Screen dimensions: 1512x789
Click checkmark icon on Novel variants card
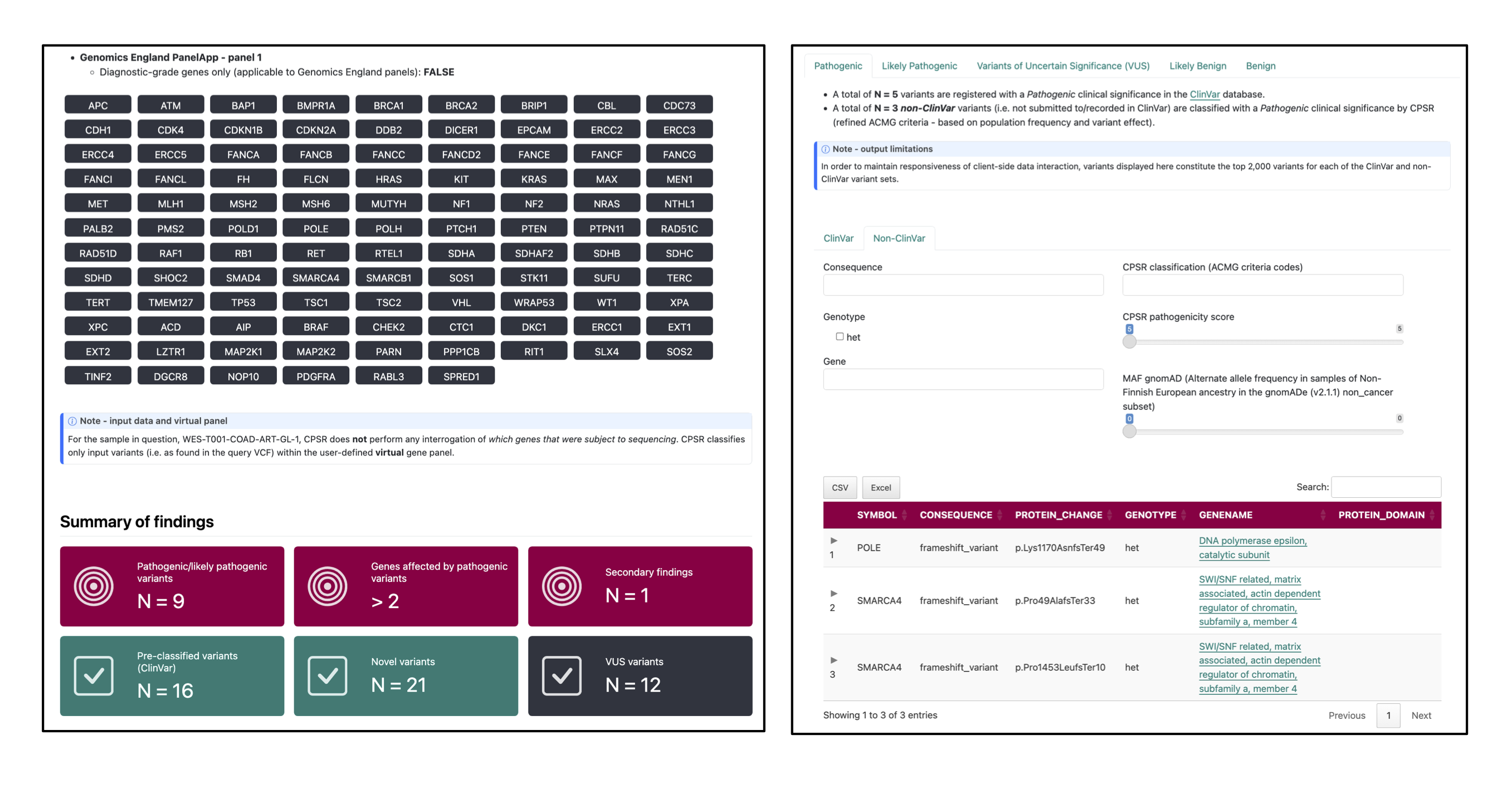[x=327, y=675]
